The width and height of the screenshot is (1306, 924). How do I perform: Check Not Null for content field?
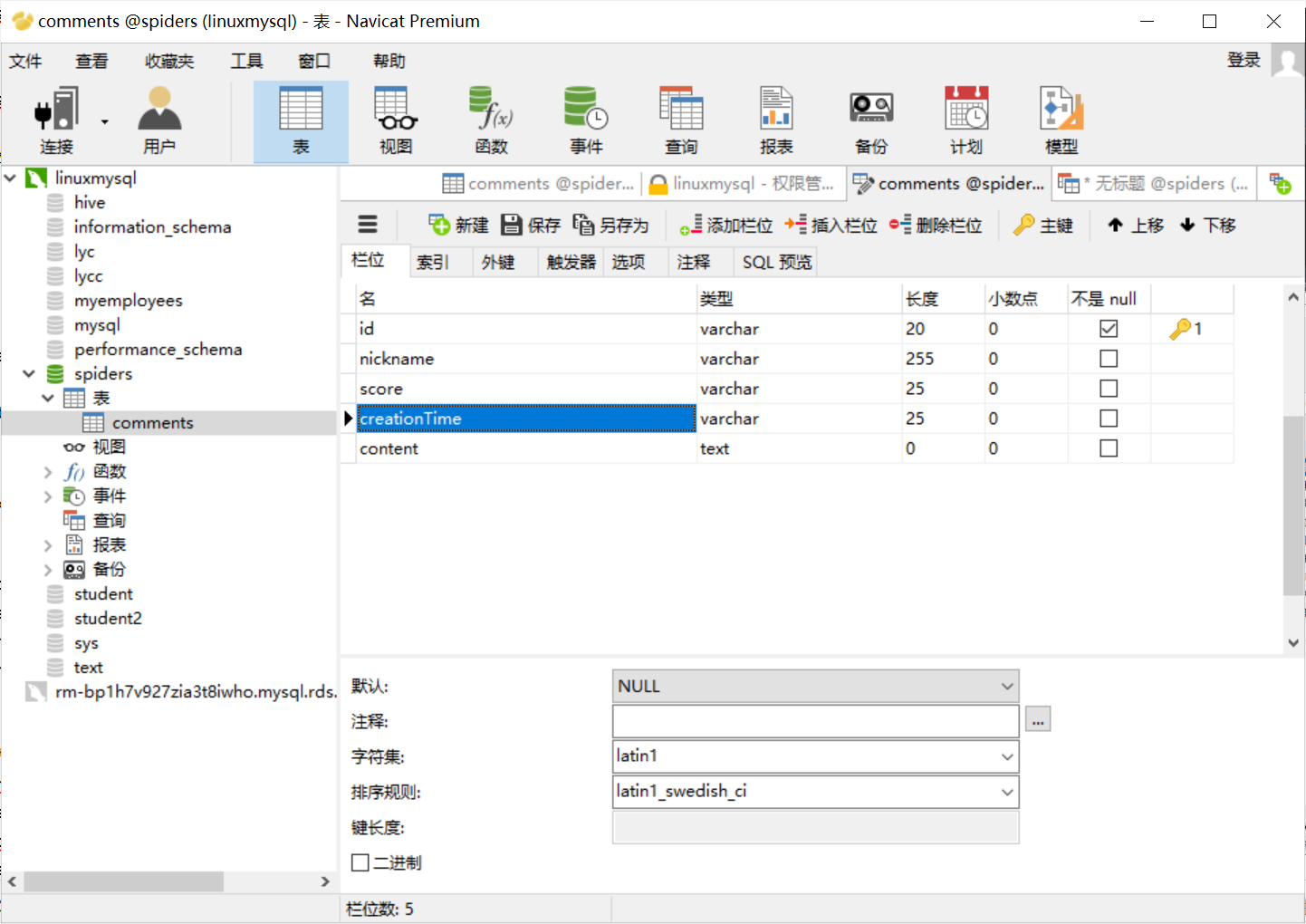(x=1109, y=448)
